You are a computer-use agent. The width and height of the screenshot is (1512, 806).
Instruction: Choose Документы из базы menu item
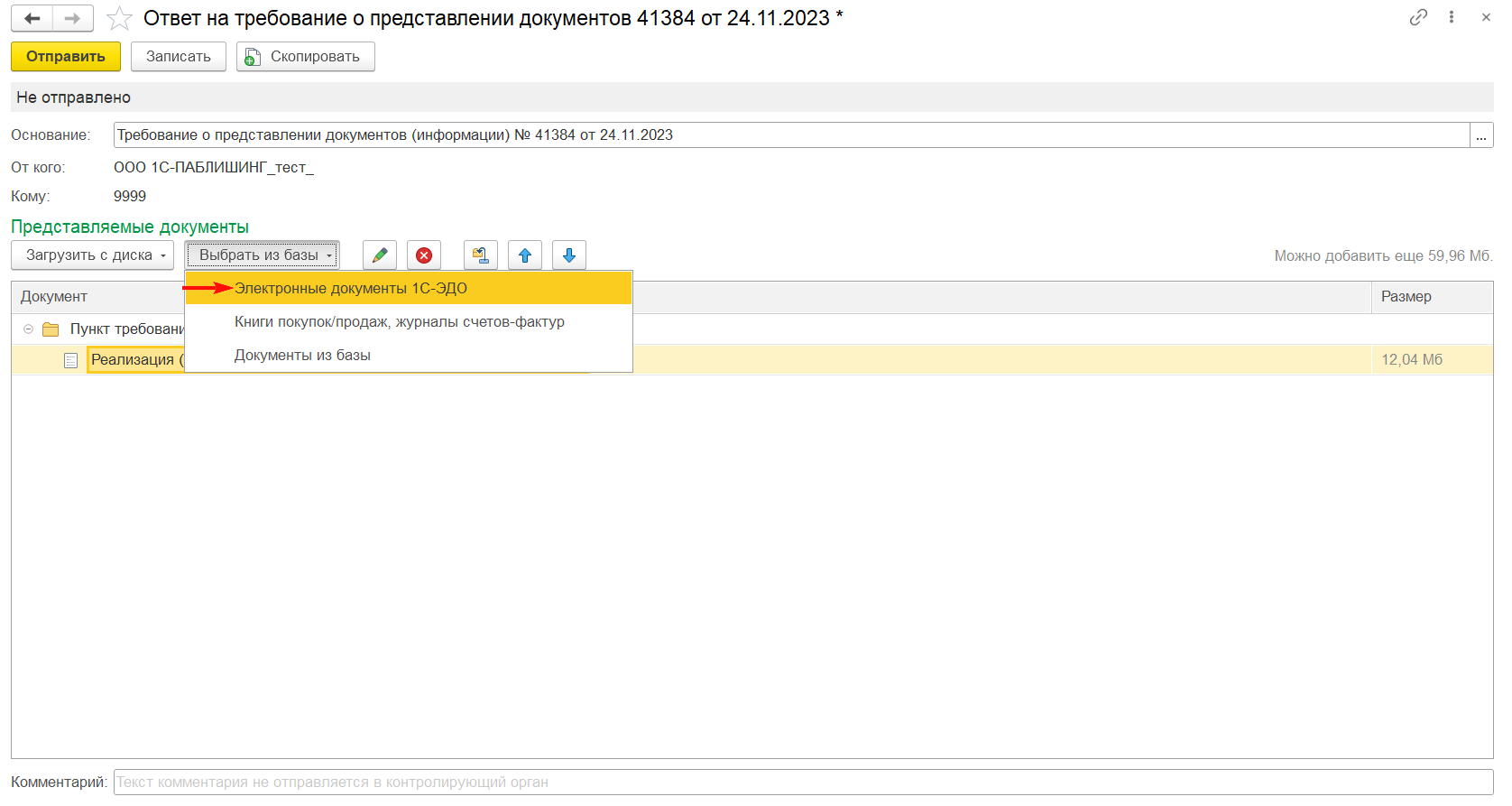(x=409, y=355)
